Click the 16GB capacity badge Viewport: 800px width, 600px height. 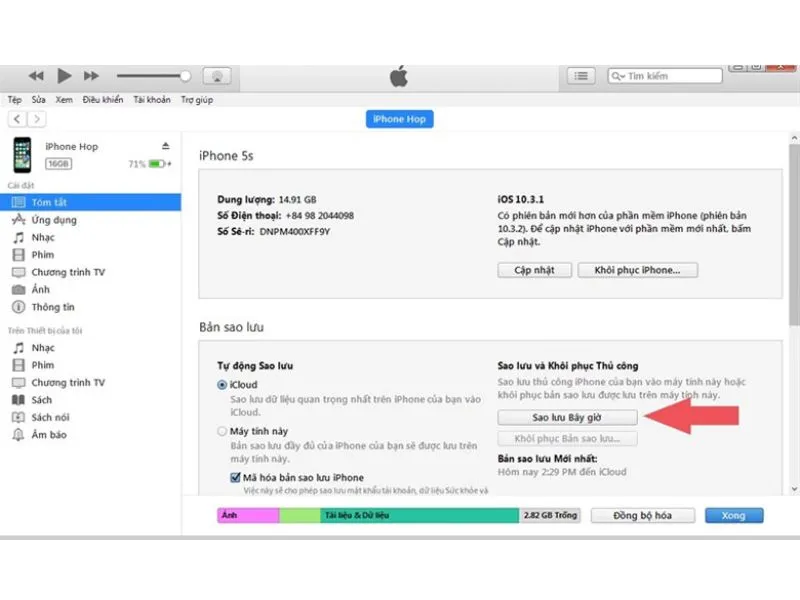(x=58, y=164)
